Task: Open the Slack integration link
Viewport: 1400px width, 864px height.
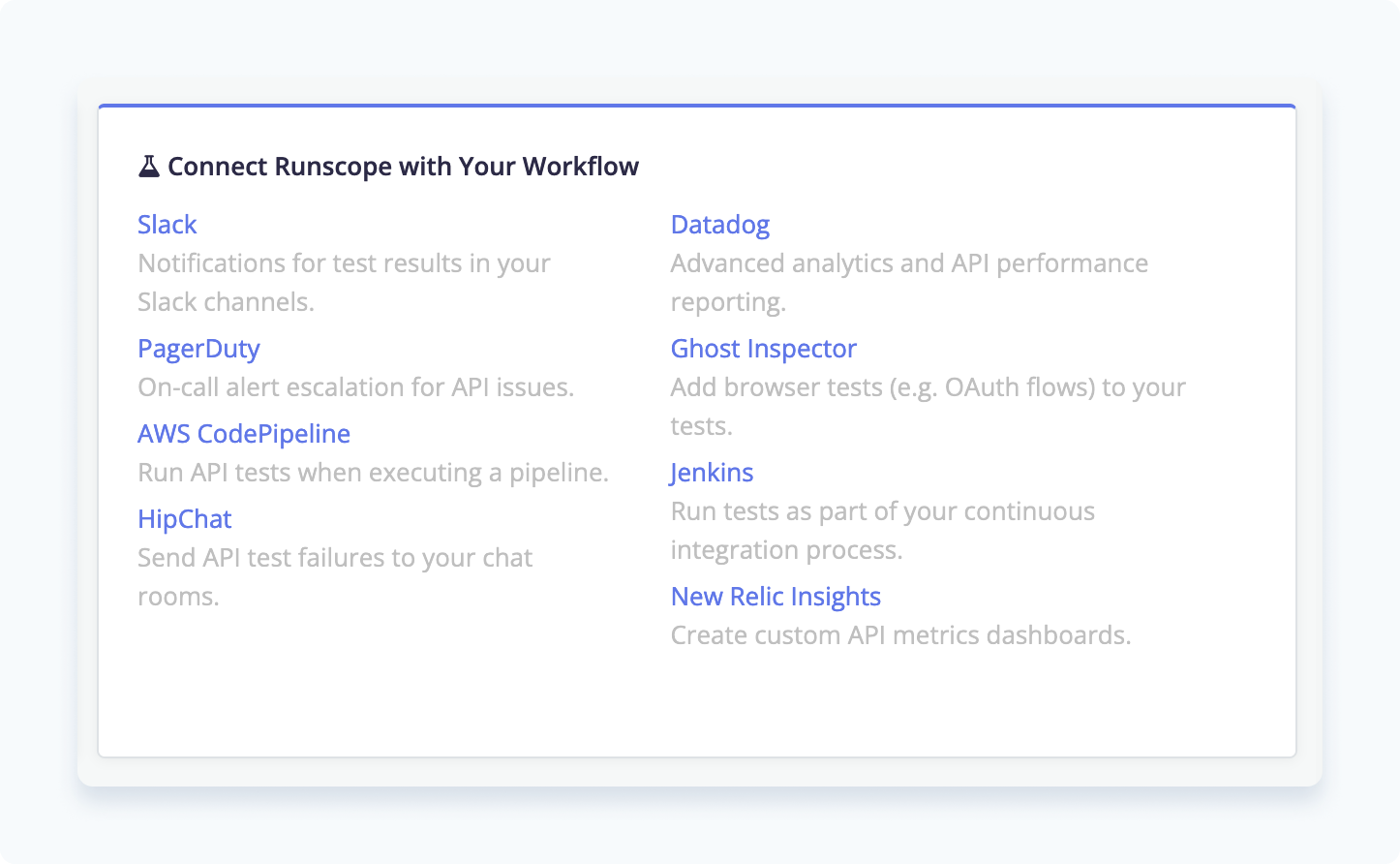Action: tap(167, 225)
